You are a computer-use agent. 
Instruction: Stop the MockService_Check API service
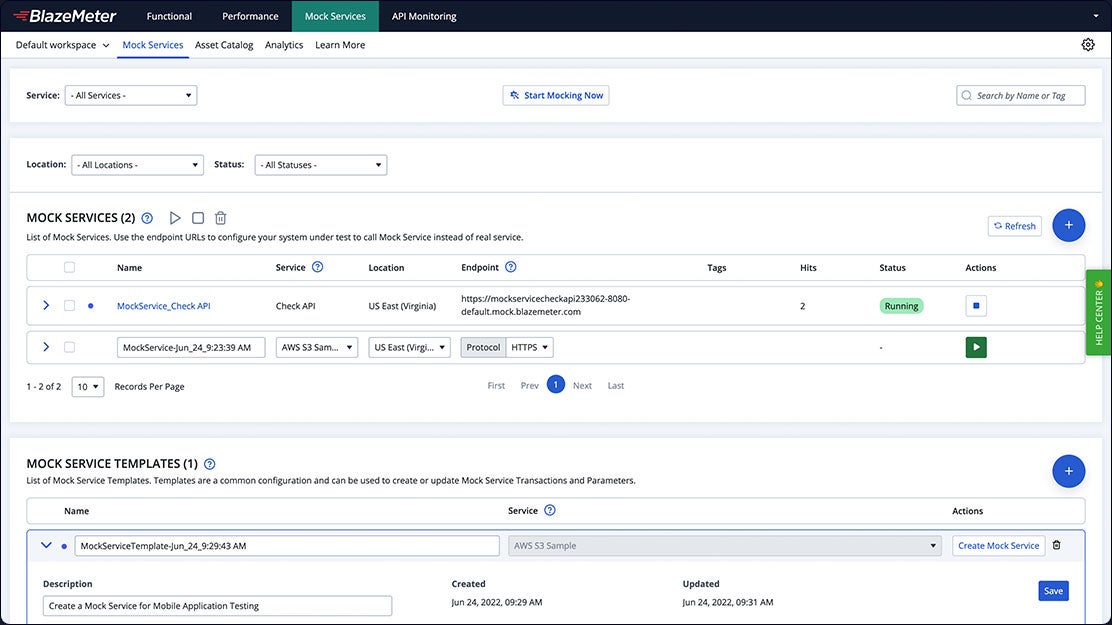[976, 306]
